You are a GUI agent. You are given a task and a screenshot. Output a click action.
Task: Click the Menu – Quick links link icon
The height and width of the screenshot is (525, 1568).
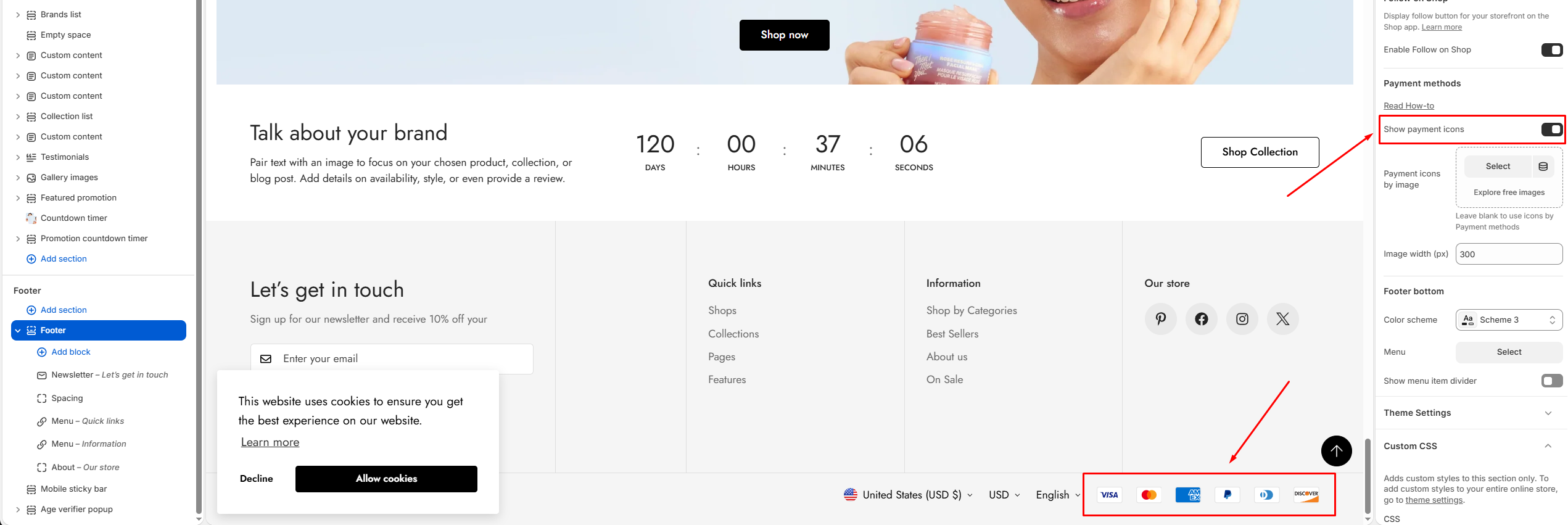click(x=42, y=421)
